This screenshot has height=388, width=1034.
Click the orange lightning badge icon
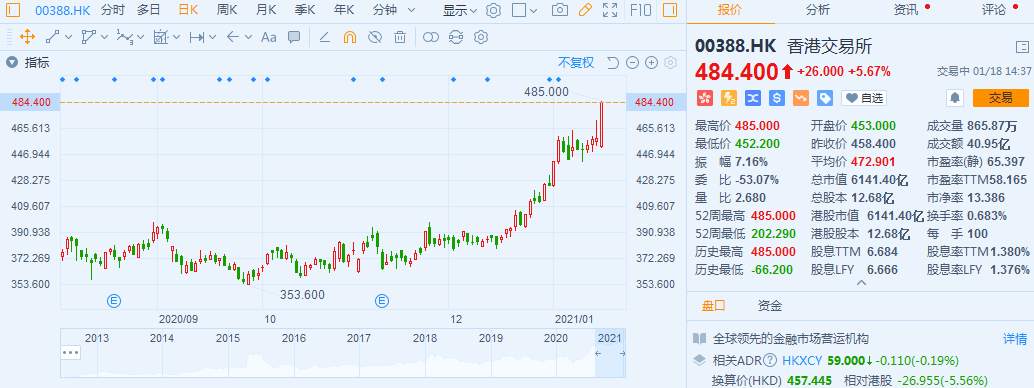(x=729, y=98)
